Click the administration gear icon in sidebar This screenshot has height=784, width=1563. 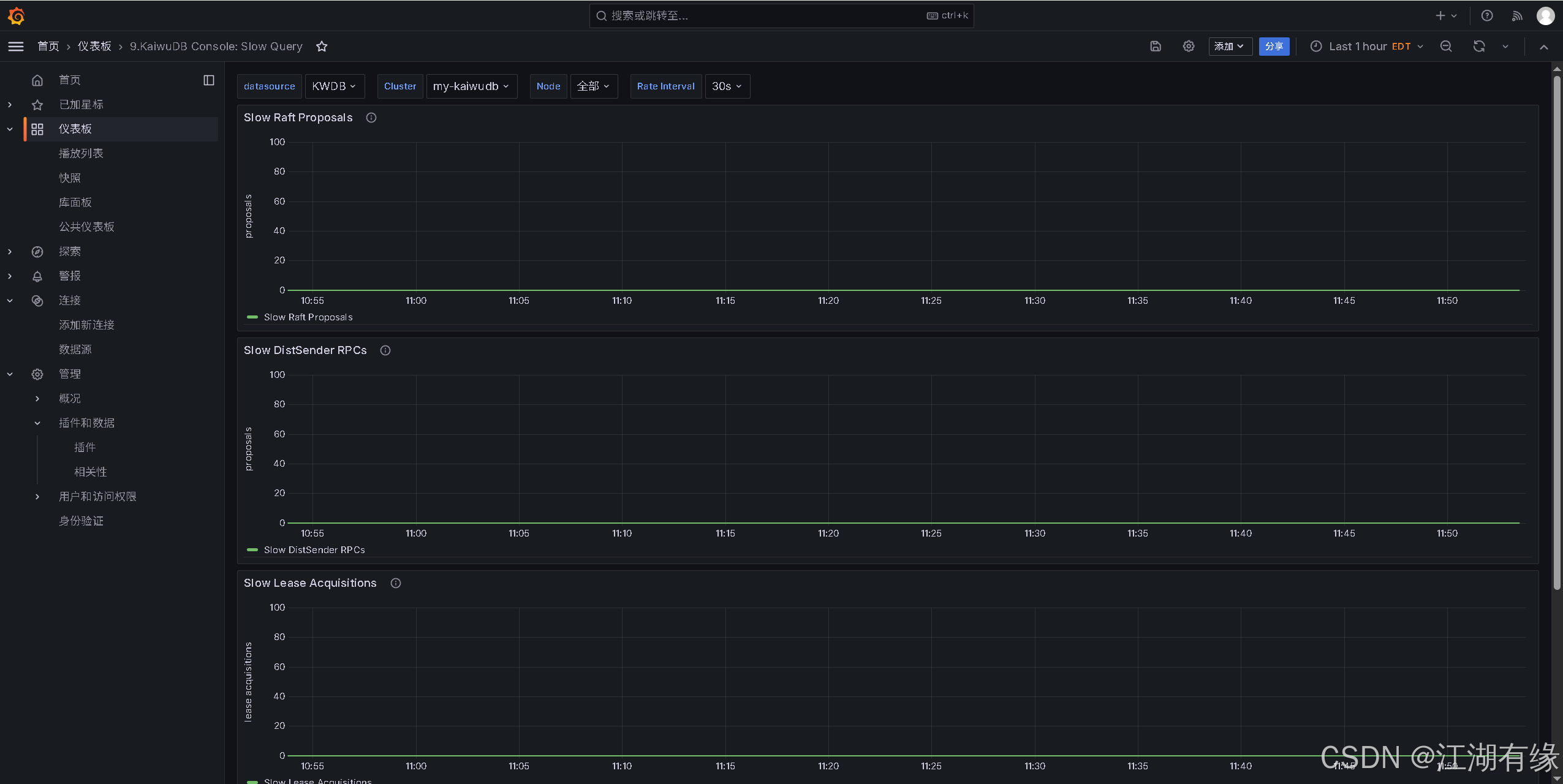pyautogui.click(x=37, y=374)
